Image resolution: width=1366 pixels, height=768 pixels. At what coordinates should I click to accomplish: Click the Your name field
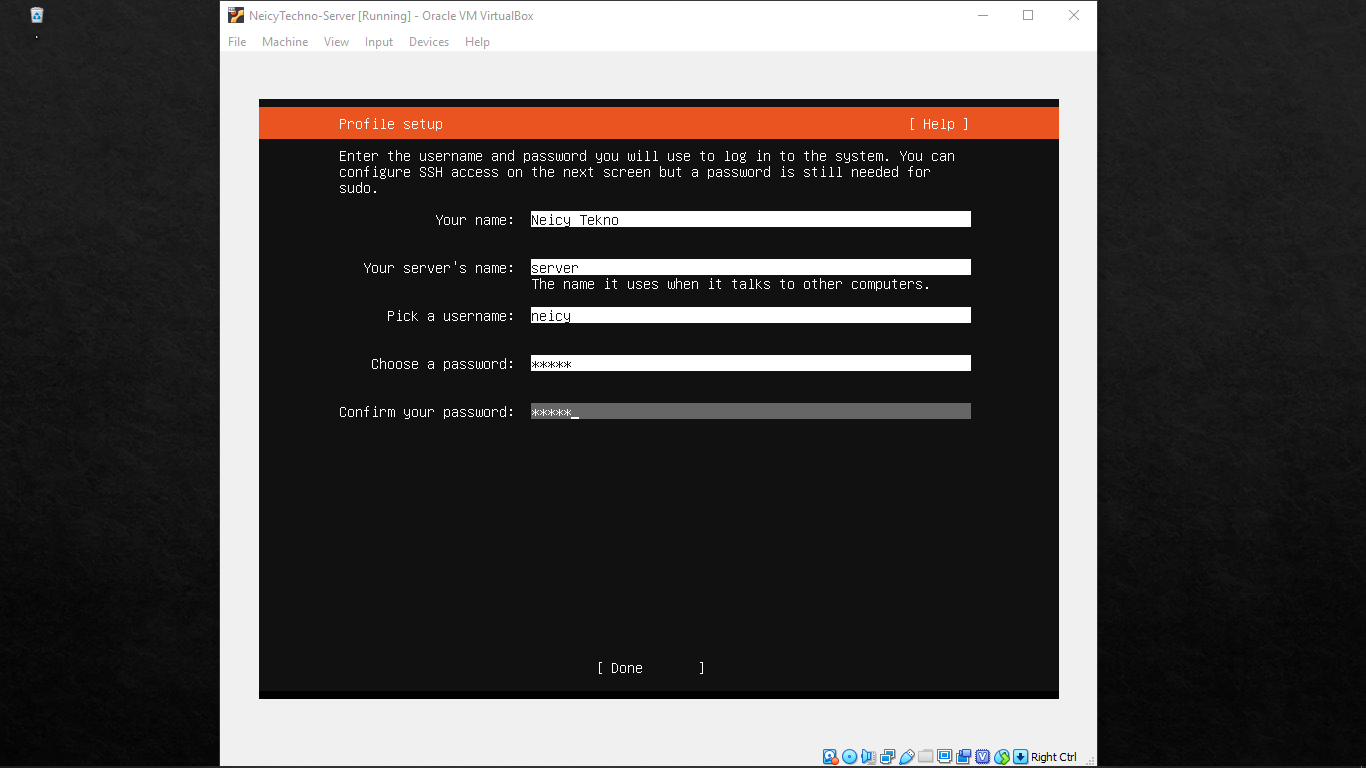(x=751, y=219)
